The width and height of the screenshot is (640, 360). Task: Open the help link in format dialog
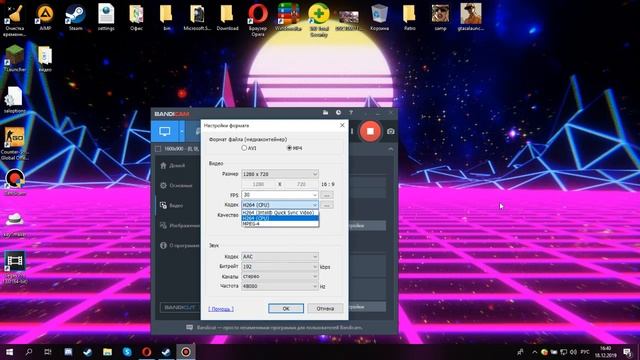pos(221,309)
